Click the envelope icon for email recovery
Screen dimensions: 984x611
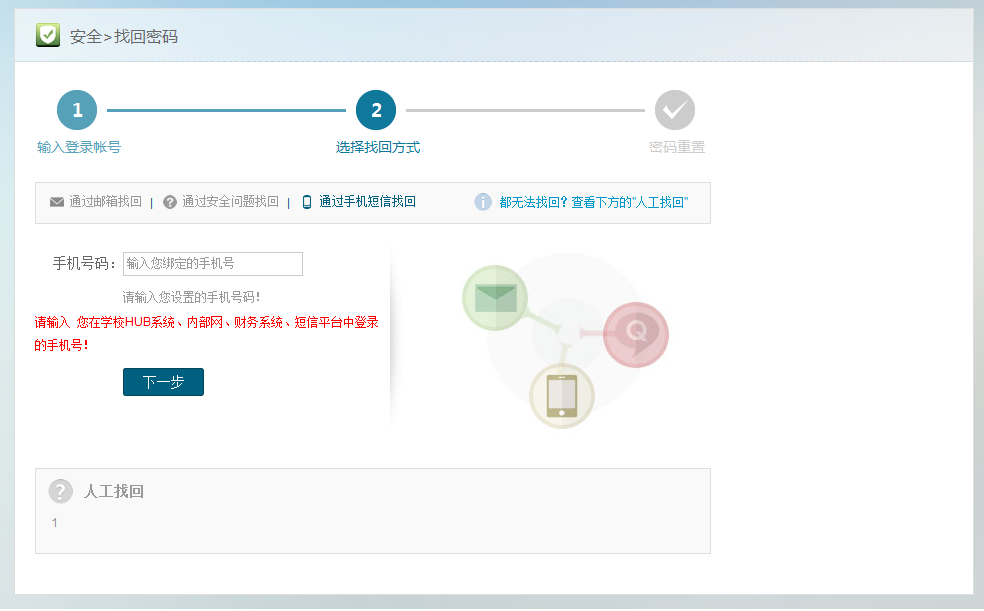click(57, 202)
